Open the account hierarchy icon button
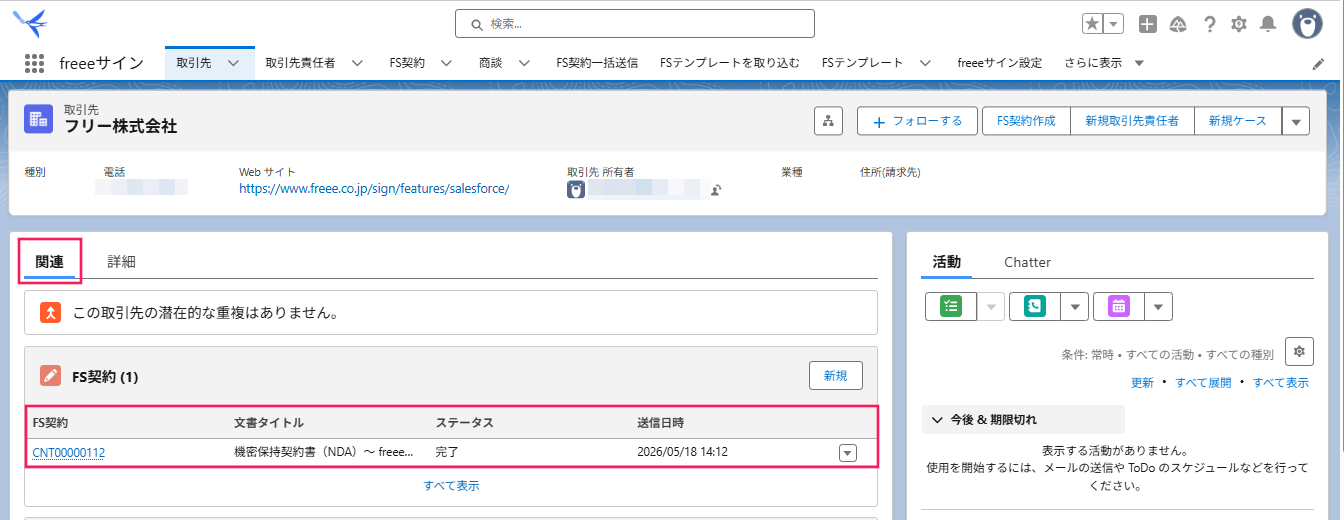Viewport: 1344px width, 520px height. click(x=828, y=121)
